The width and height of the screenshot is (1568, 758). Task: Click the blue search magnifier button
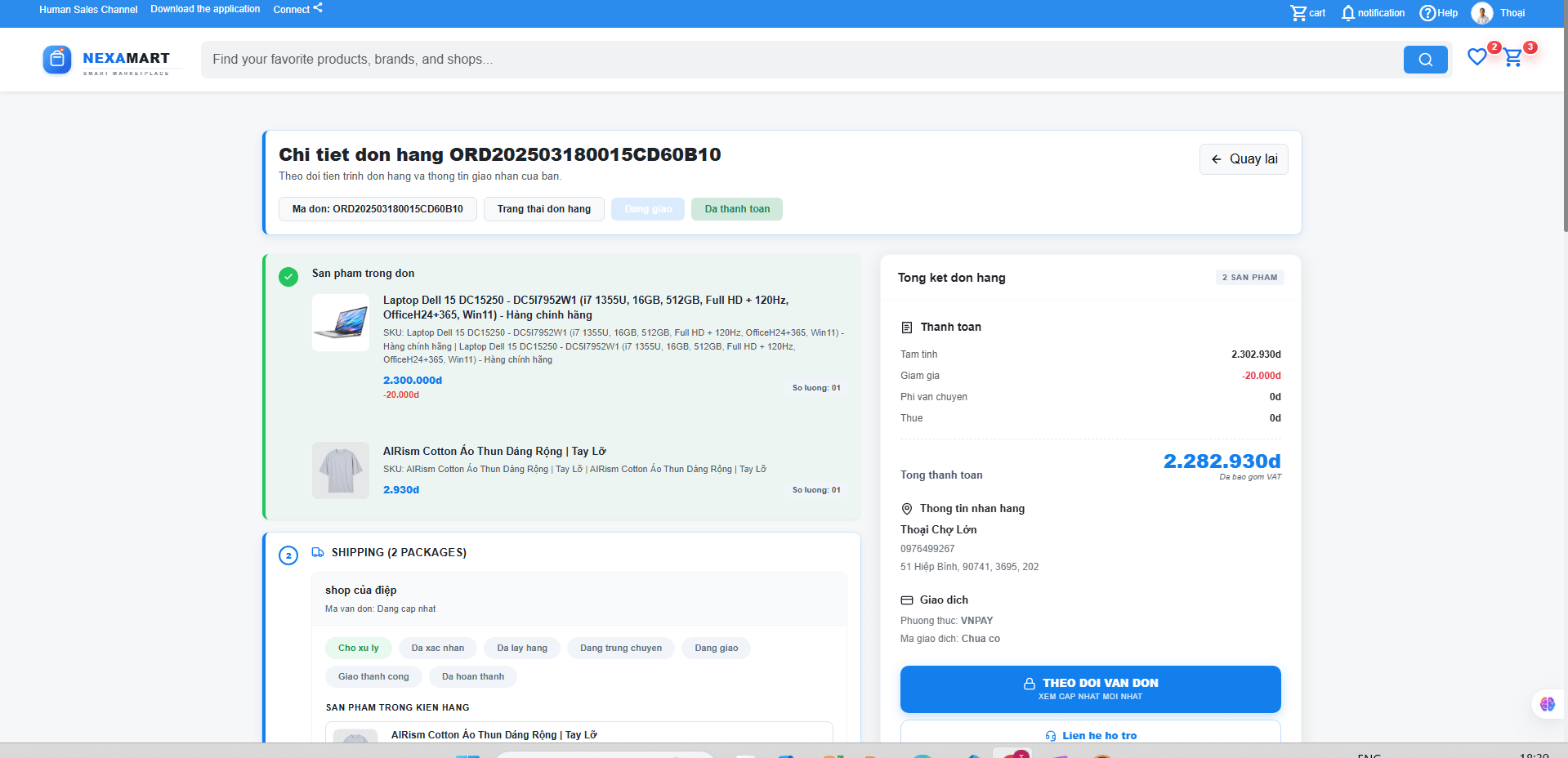1425,60
